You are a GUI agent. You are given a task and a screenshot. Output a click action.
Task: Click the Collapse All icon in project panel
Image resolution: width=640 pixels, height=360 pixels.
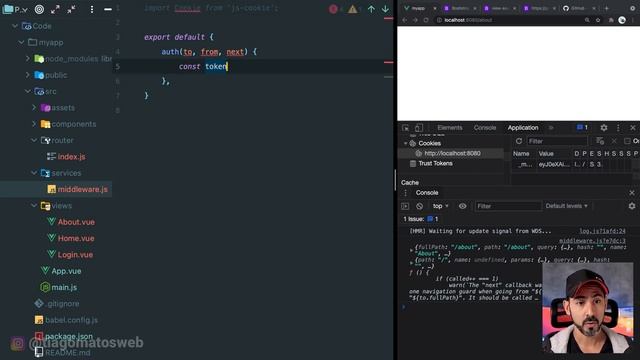[71, 9]
